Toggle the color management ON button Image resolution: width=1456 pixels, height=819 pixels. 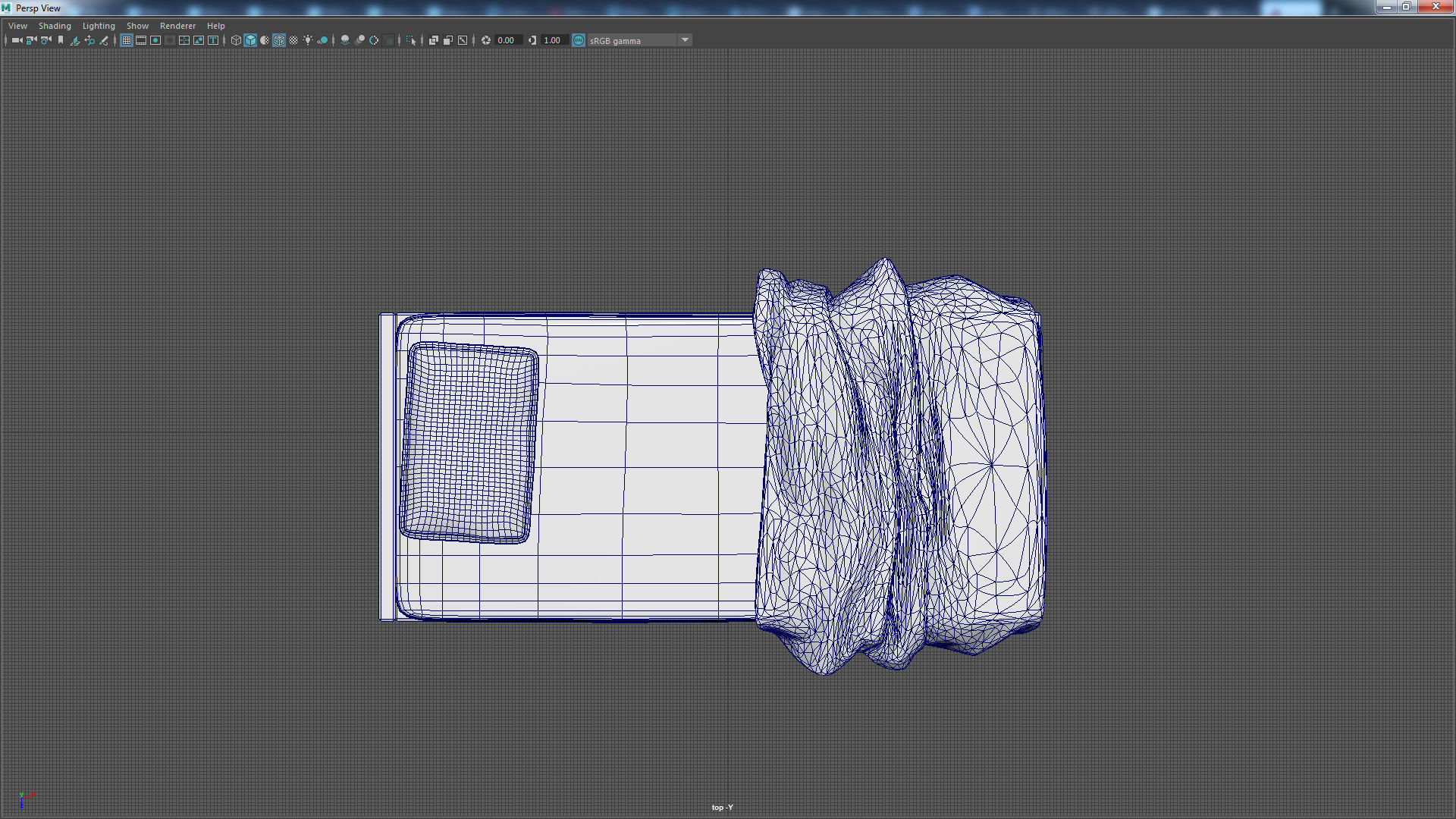[x=579, y=40]
